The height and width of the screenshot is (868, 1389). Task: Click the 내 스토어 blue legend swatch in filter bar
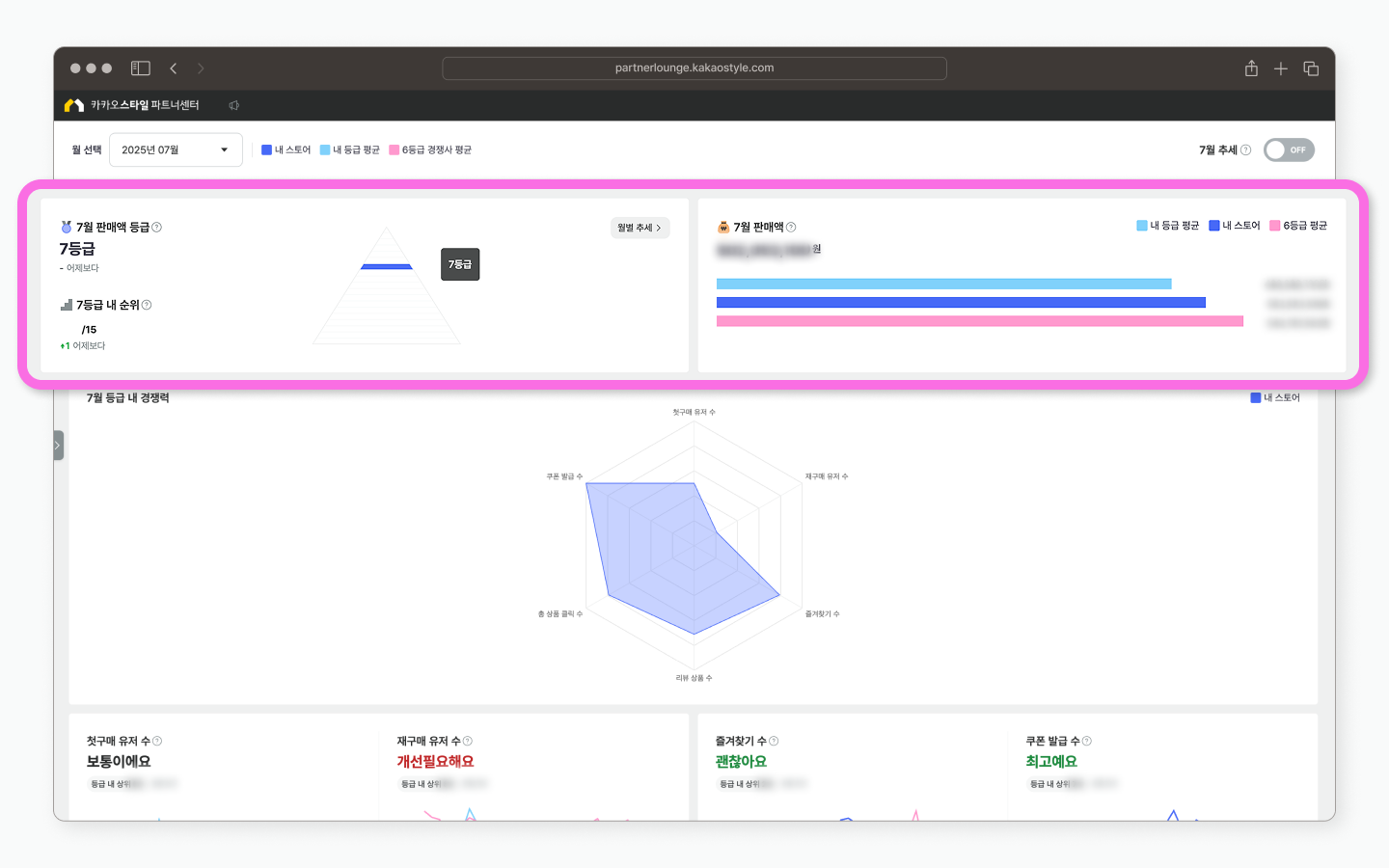pos(266,149)
